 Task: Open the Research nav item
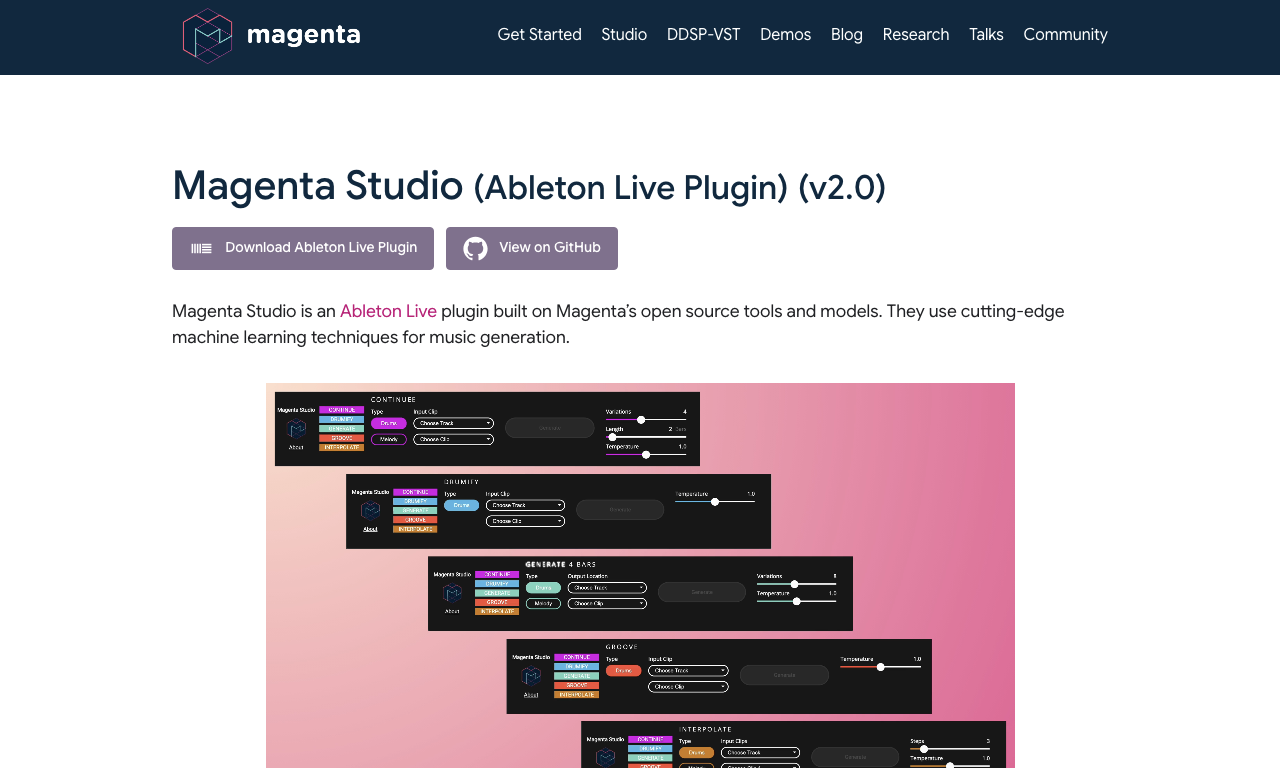tap(916, 35)
